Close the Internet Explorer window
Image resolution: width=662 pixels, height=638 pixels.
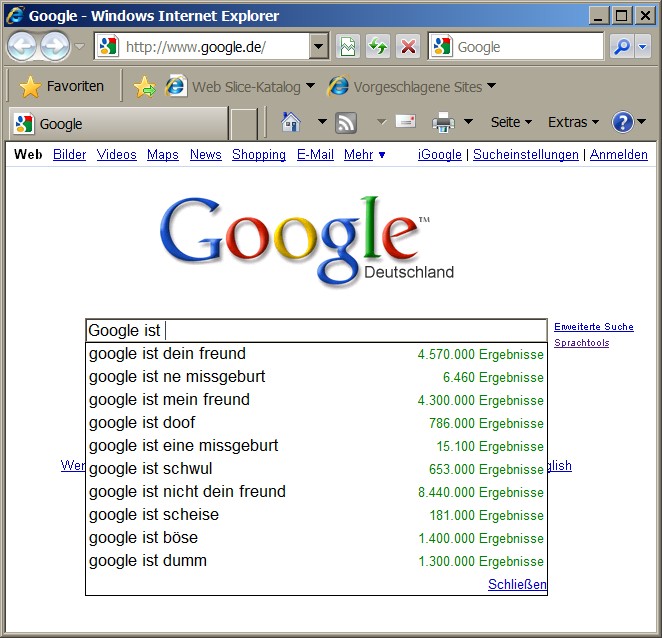coord(645,16)
